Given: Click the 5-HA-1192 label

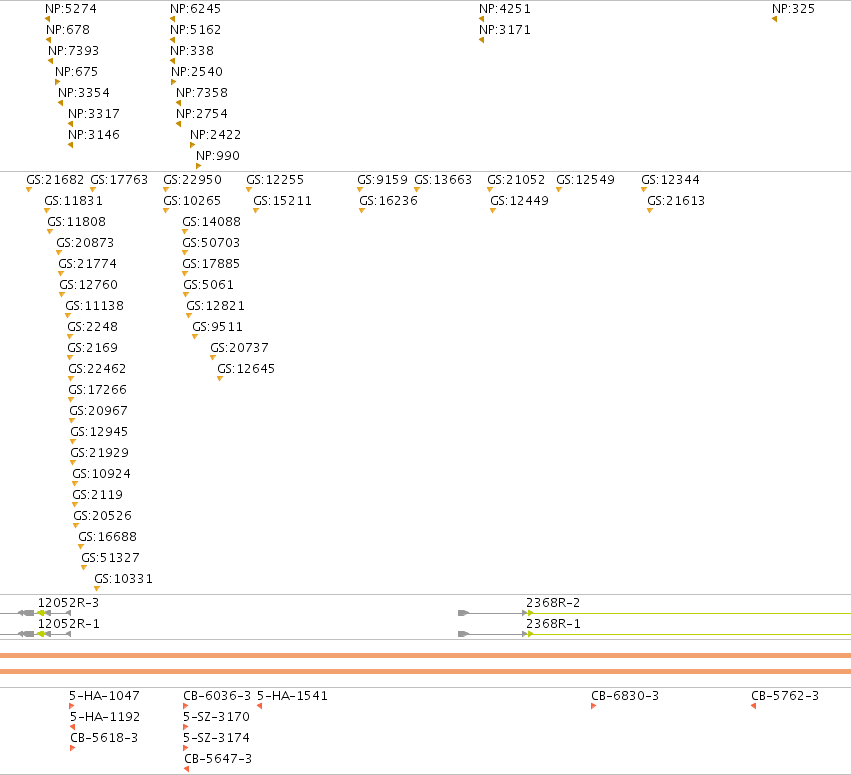Looking at the screenshot, I should 105,716.
